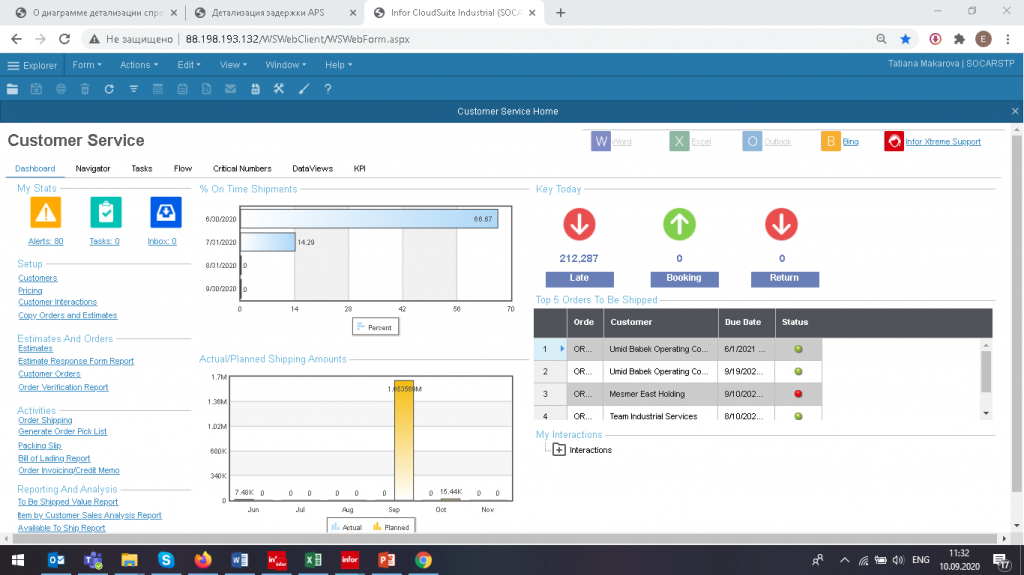Switch to the KPI tab
The height and width of the screenshot is (575, 1024).
pos(359,169)
